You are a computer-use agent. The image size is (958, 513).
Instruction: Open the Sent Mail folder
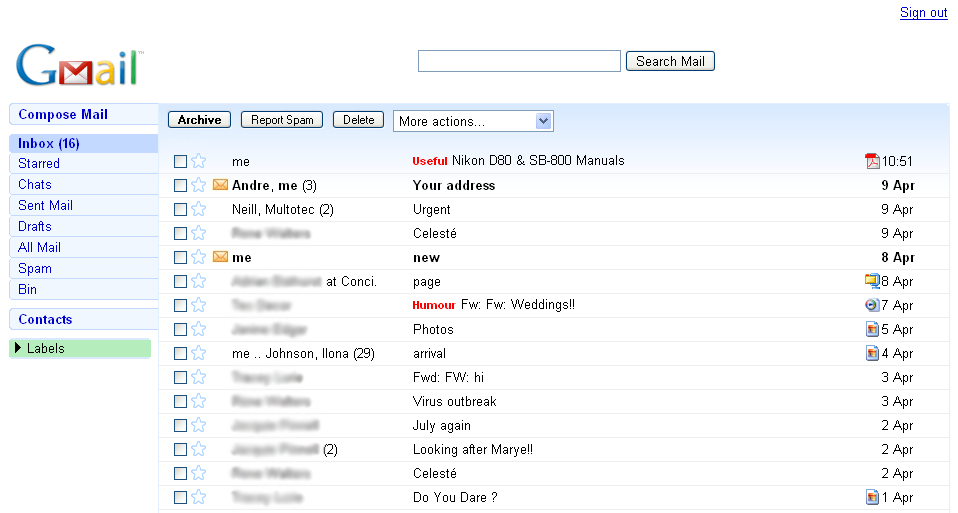coord(45,205)
